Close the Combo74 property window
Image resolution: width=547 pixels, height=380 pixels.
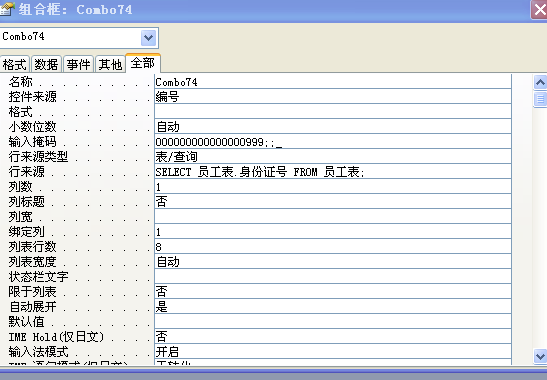539,10
